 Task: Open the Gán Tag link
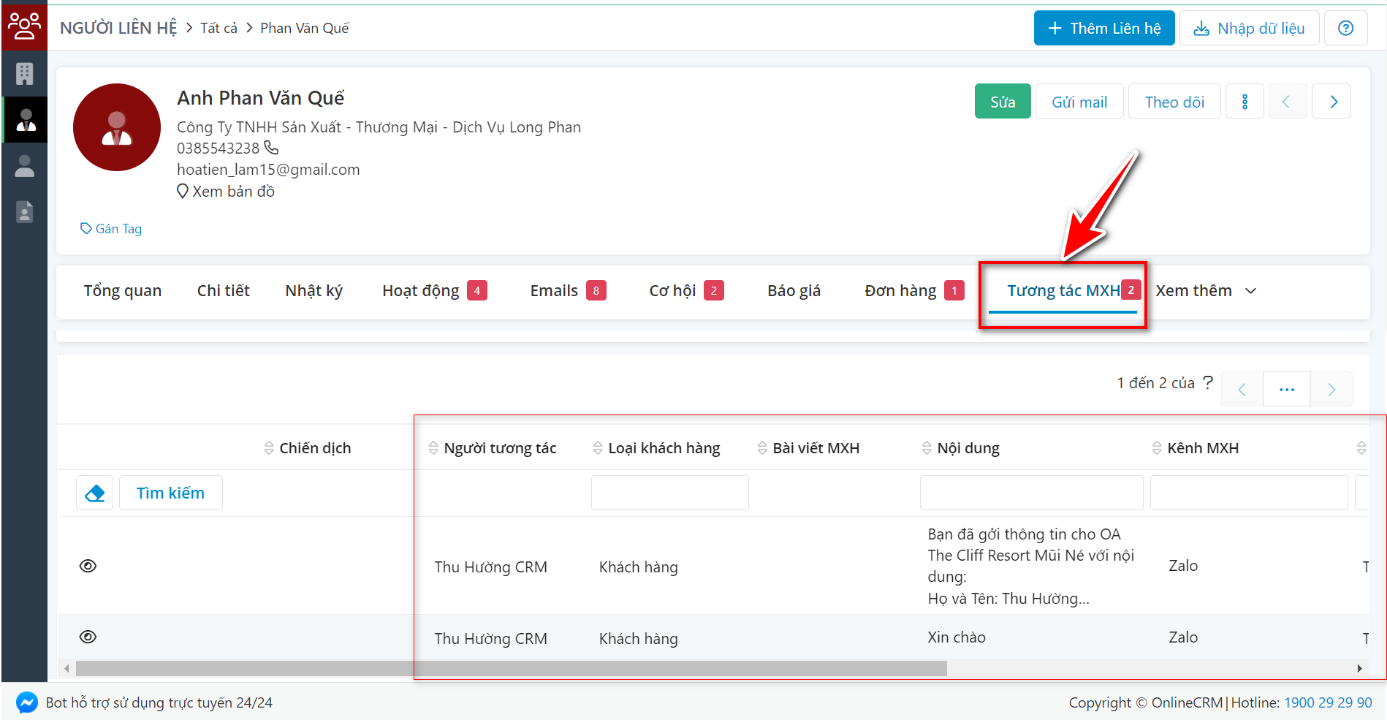click(110, 228)
